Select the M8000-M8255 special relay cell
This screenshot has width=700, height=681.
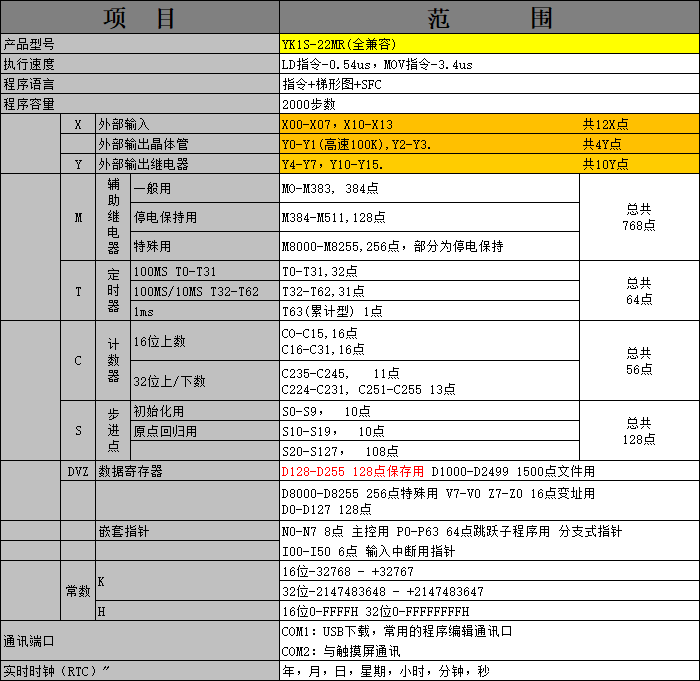[x=430, y=246]
